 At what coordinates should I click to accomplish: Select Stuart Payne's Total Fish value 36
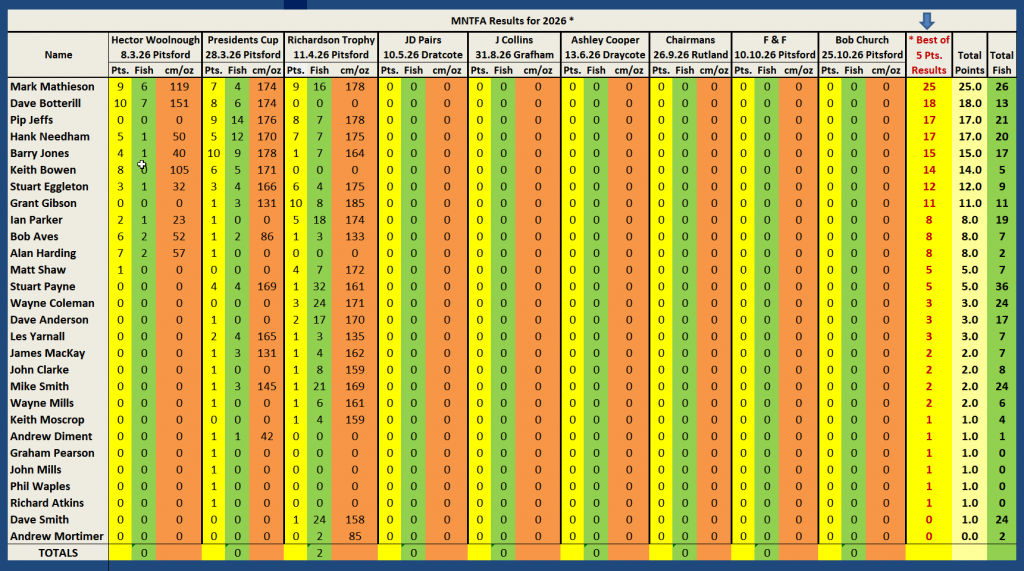pos(1003,286)
